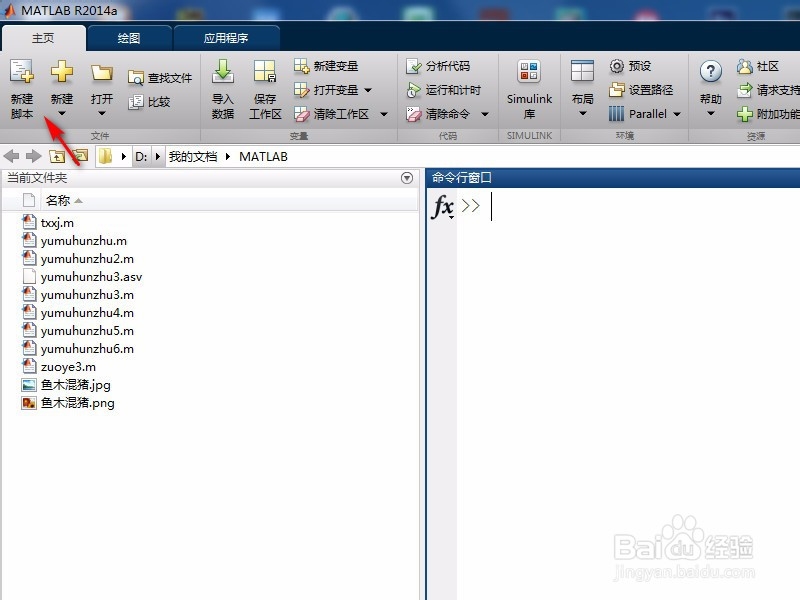Click the 打开 folder icon
The width and height of the screenshot is (800, 600).
tap(102, 72)
